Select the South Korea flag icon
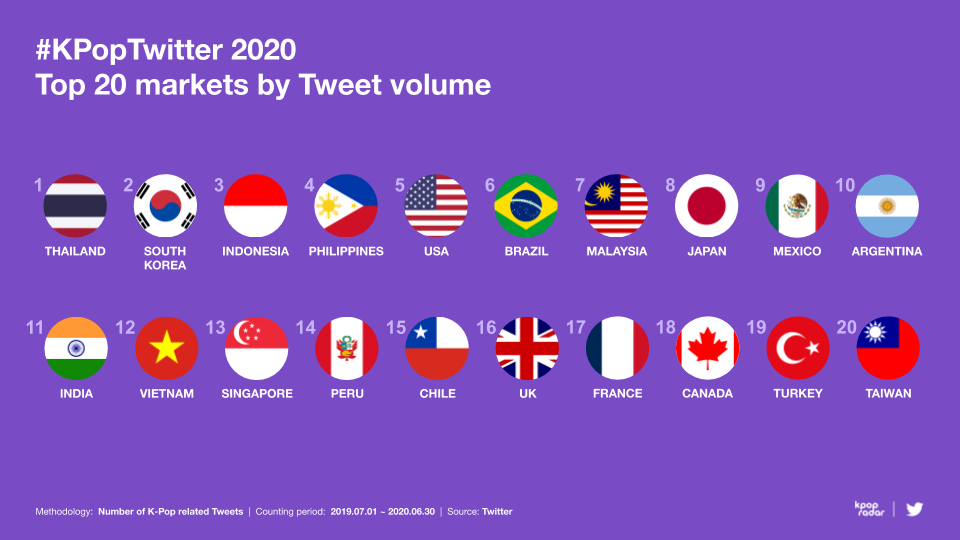Viewport: 960px width, 540px height. [165, 206]
